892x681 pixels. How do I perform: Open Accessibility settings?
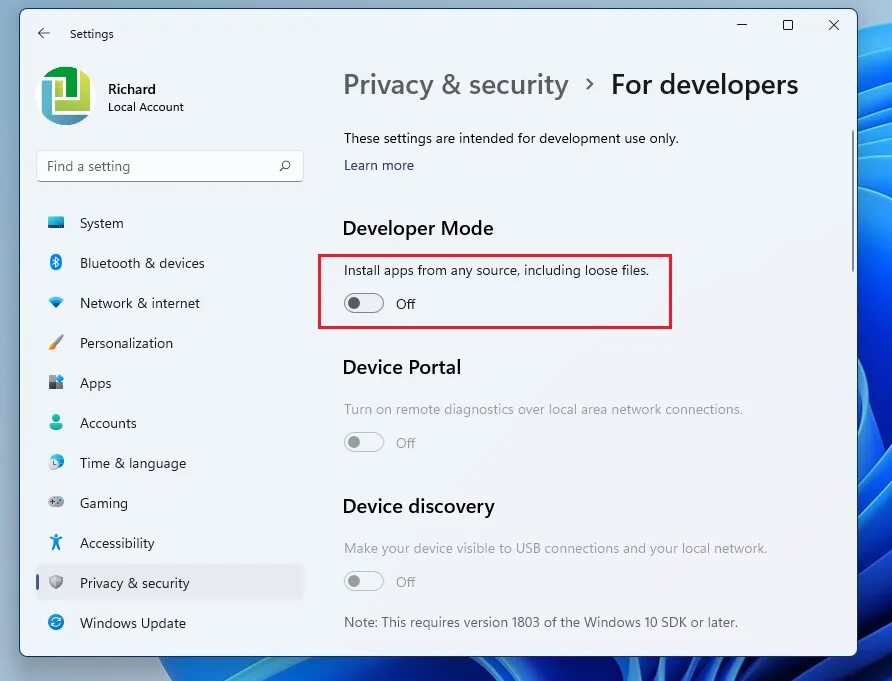170,543
